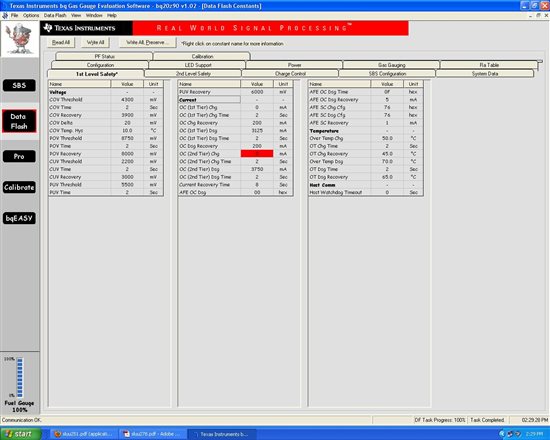This screenshot has width=550, height=440.
Task: Click the Over Temp Dsg value 70.0
Action: [387, 161]
